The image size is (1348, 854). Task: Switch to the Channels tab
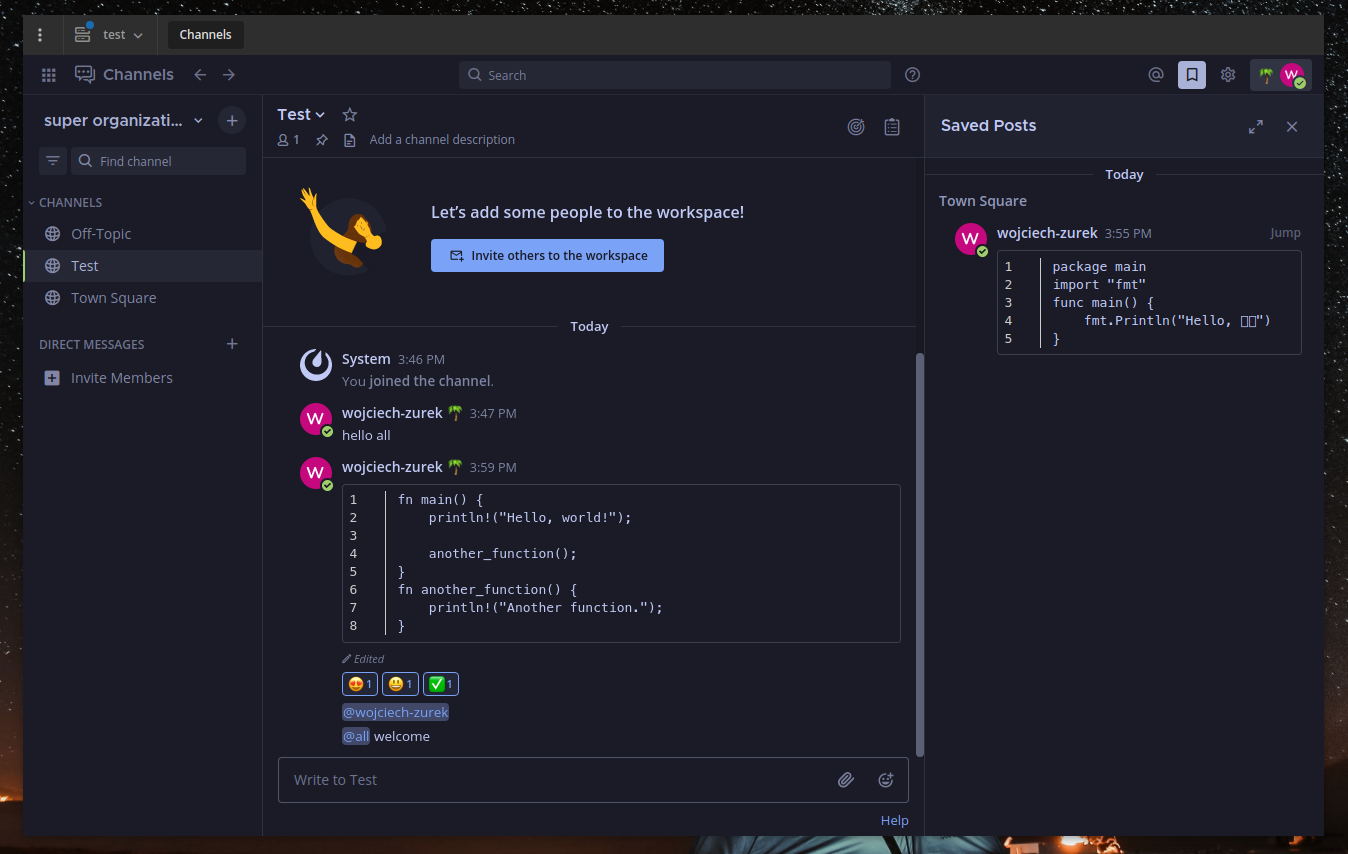[x=205, y=35]
